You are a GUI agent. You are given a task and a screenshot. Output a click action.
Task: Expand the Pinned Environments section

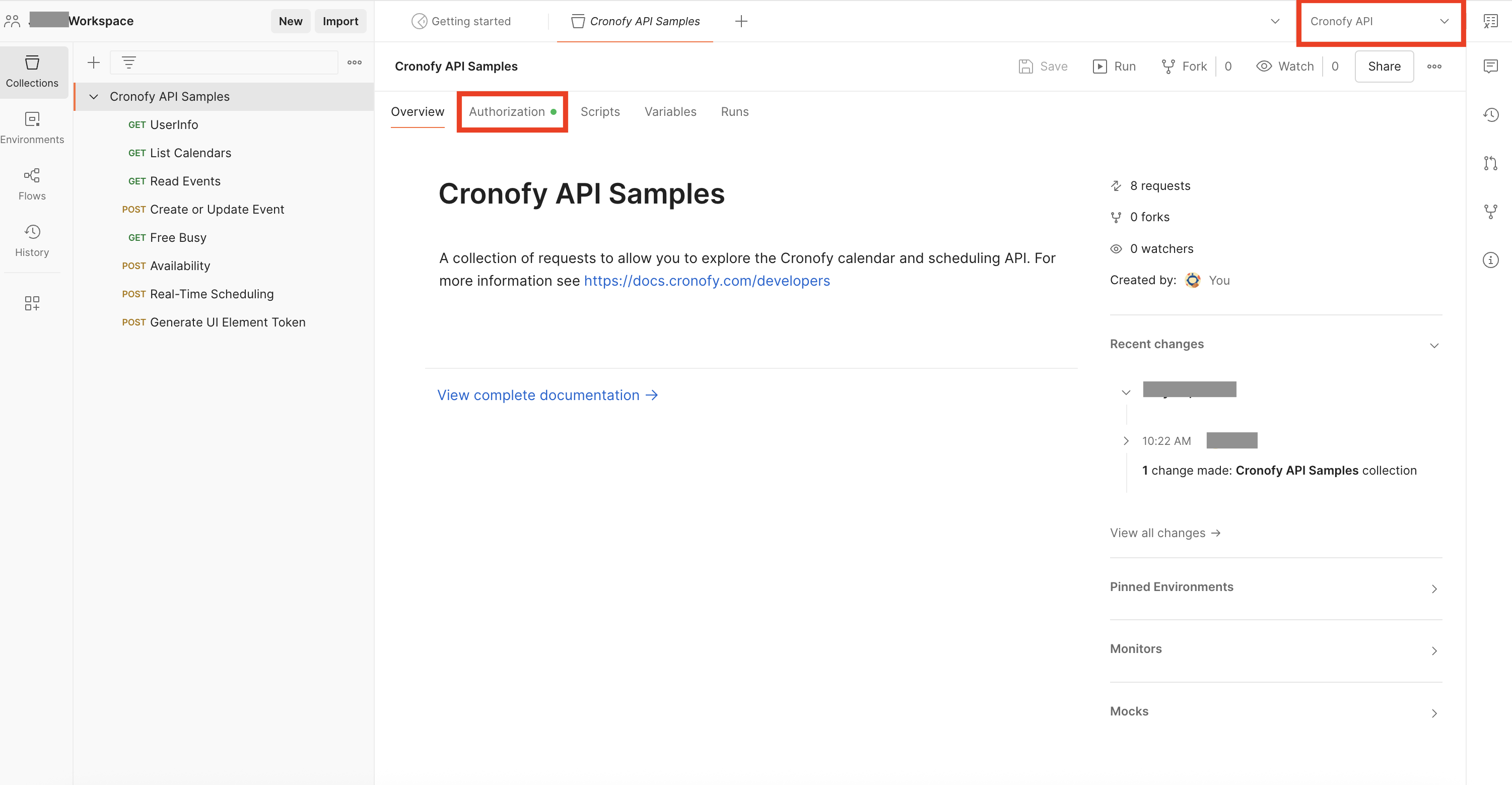[x=1275, y=587]
